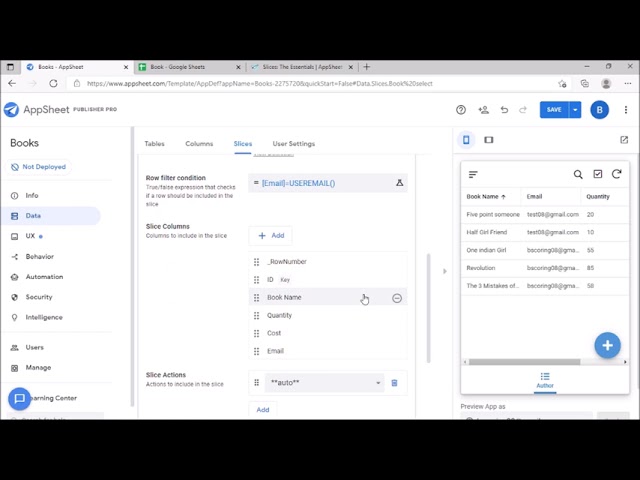Switch to Slices: The Essentials browser tab

pos(302,67)
